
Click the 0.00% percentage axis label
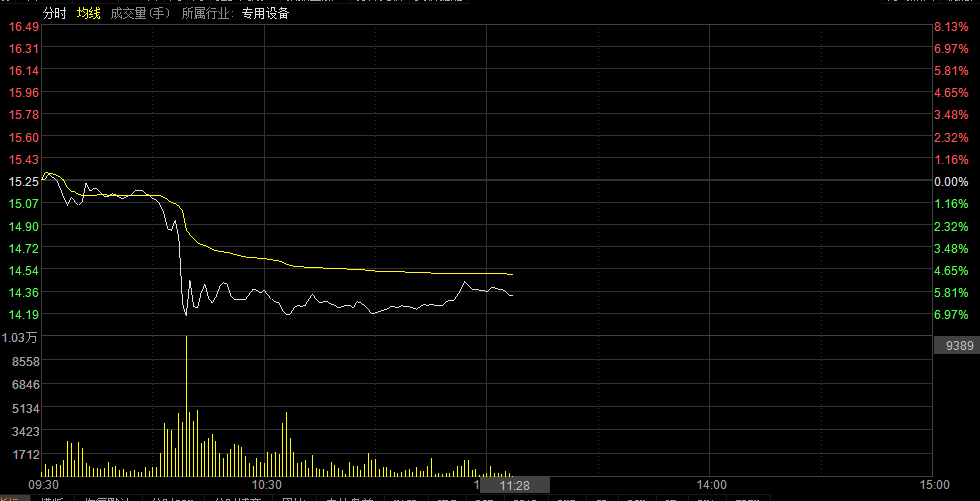[x=951, y=181]
